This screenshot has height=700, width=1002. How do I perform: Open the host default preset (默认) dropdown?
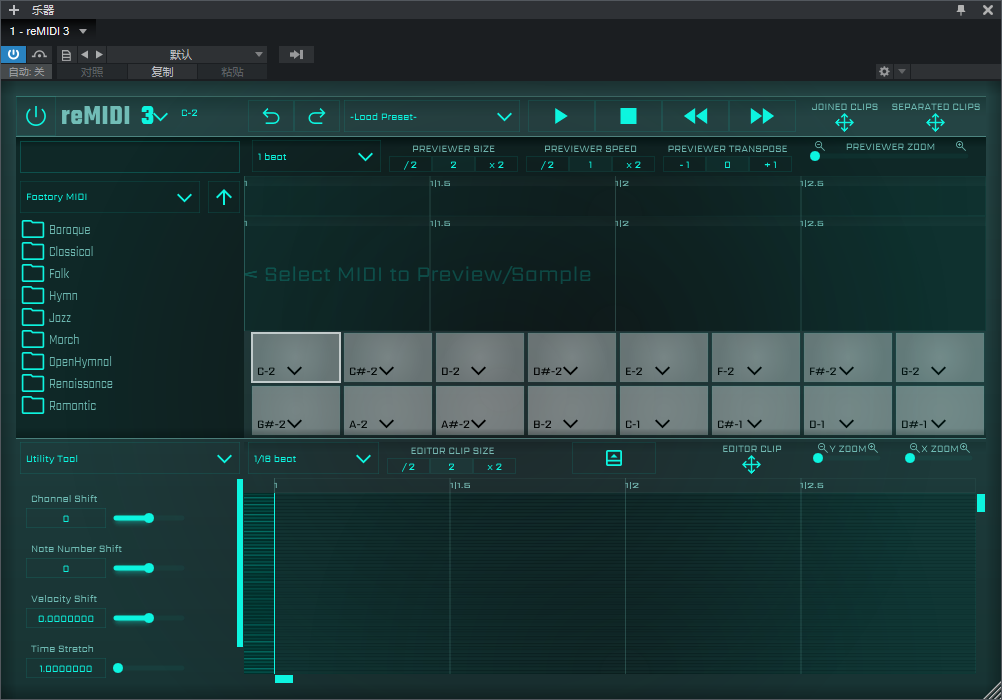point(186,54)
